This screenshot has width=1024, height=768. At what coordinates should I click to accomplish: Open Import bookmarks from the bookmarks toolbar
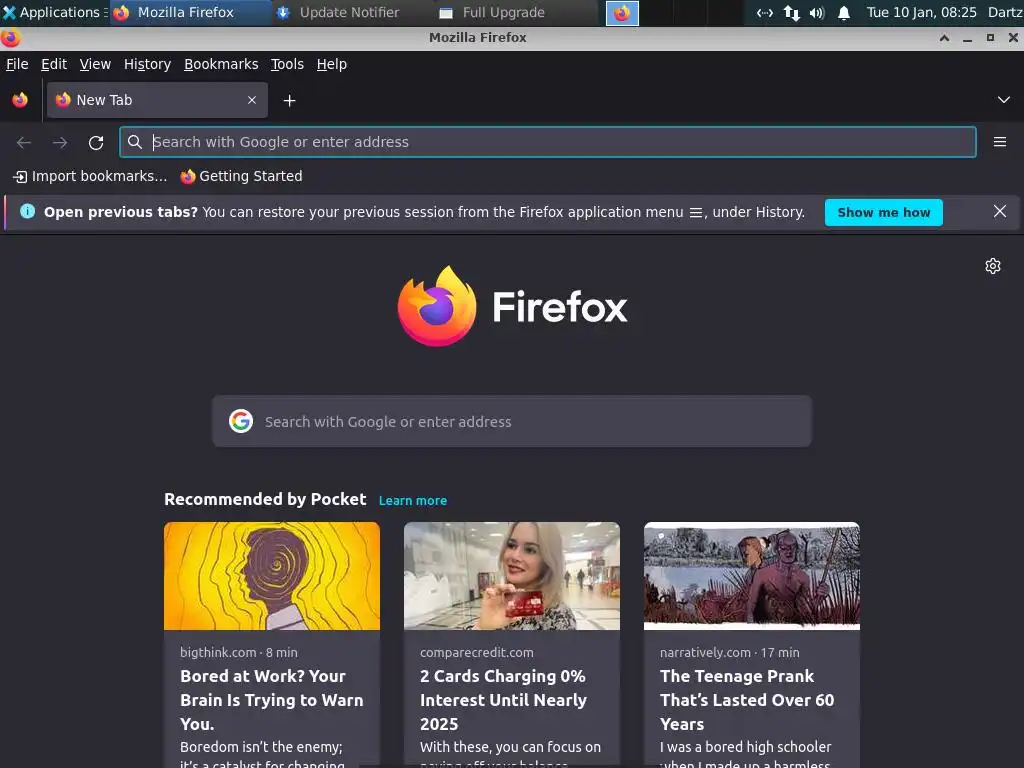pyautogui.click(x=90, y=176)
